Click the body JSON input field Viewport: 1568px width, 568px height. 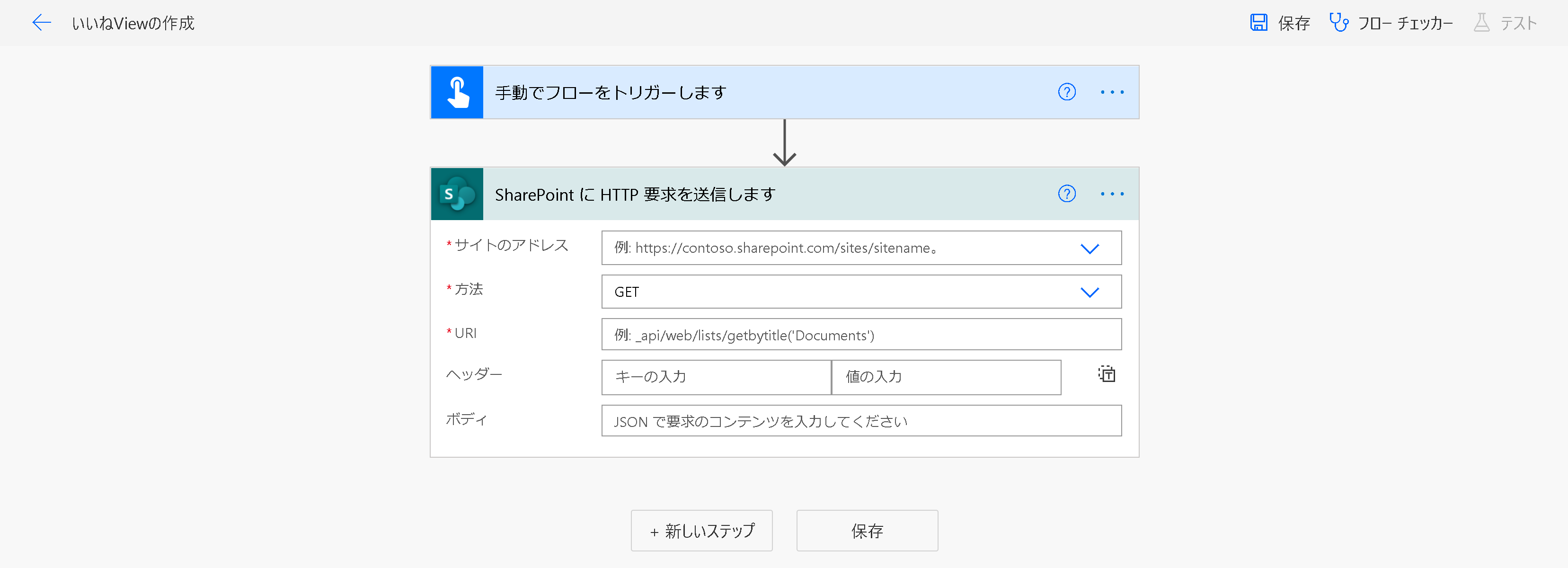coord(861,421)
